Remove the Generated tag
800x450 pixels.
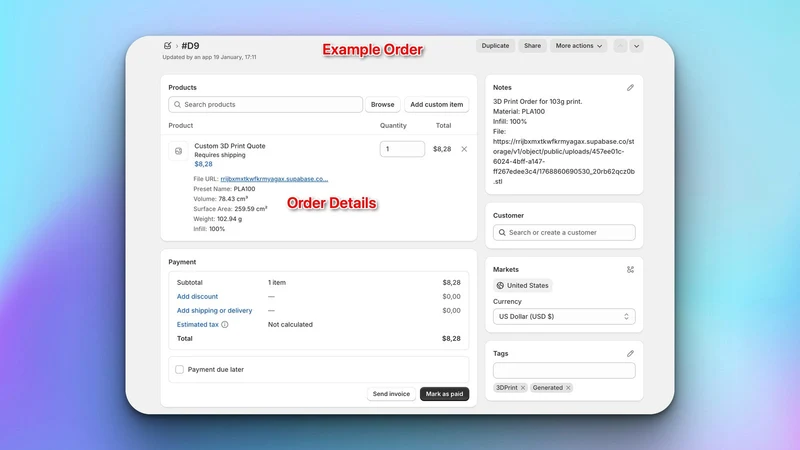pos(568,388)
